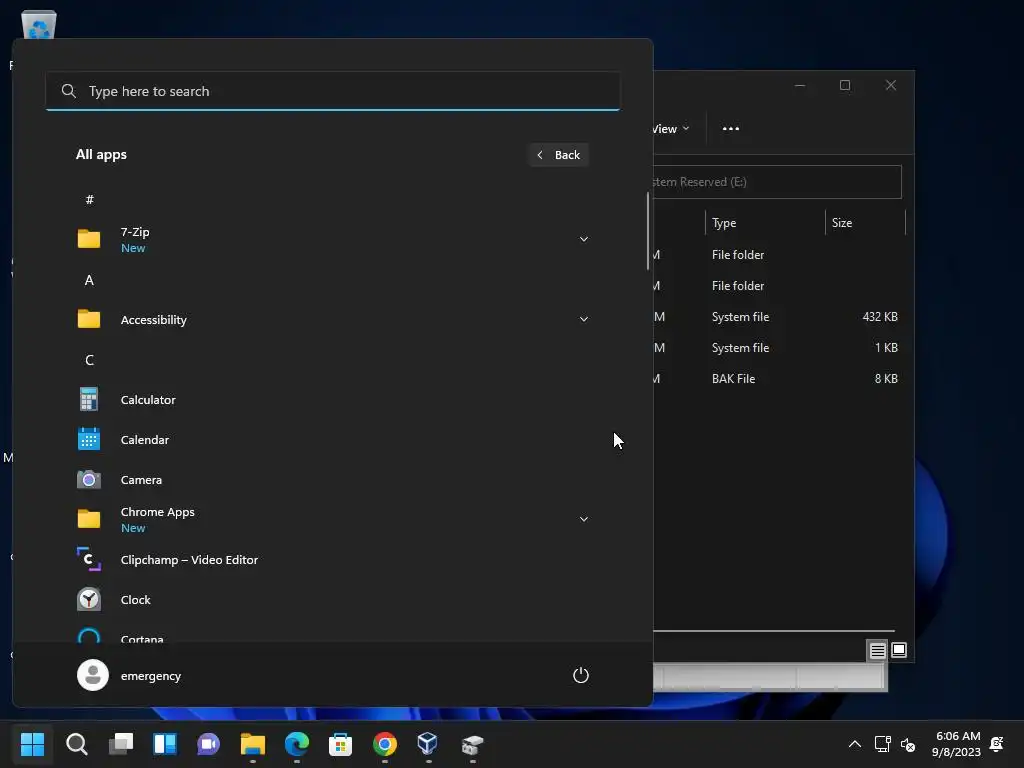Image resolution: width=1024 pixels, height=768 pixels.
Task: Switch Explorer to details view layout
Action: [878, 650]
